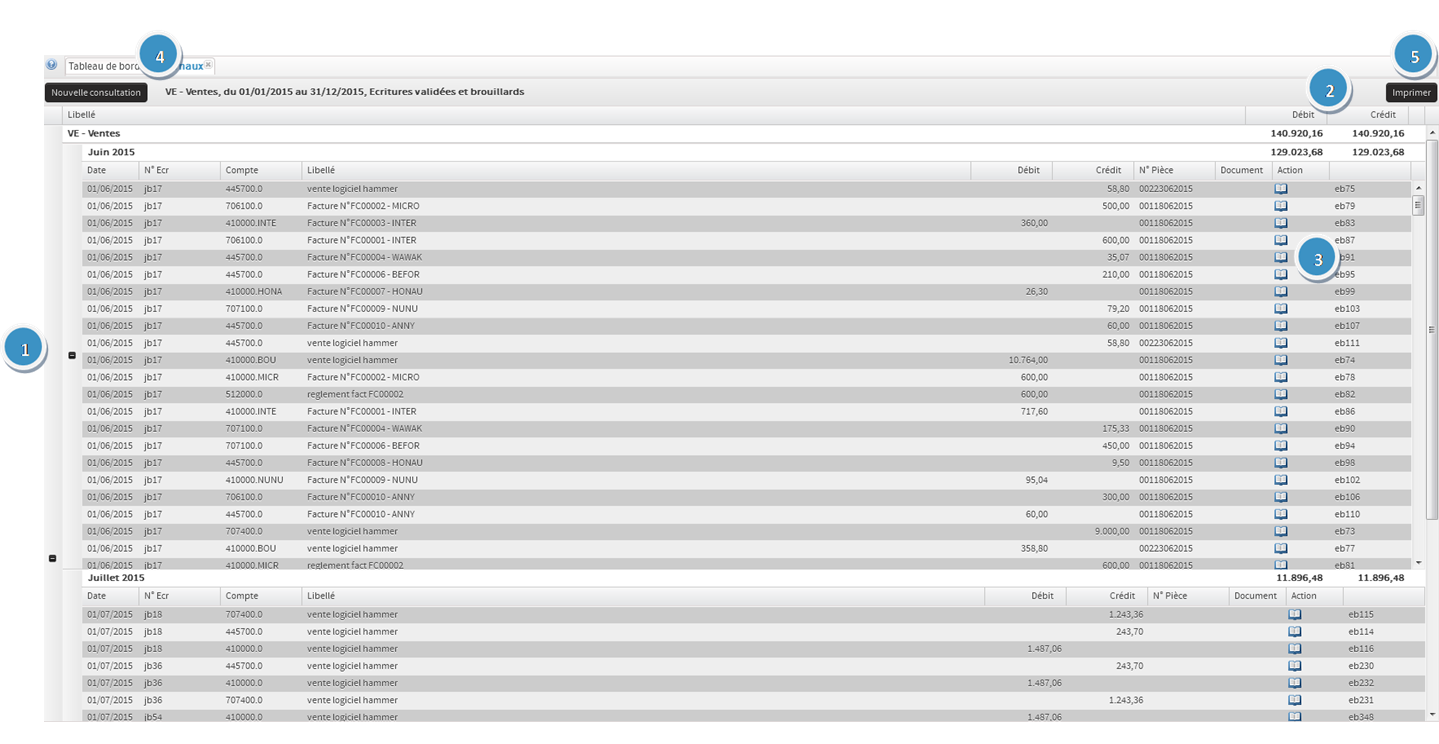
Task: View document icon for reglement fact FC00002
Action: (1281, 394)
